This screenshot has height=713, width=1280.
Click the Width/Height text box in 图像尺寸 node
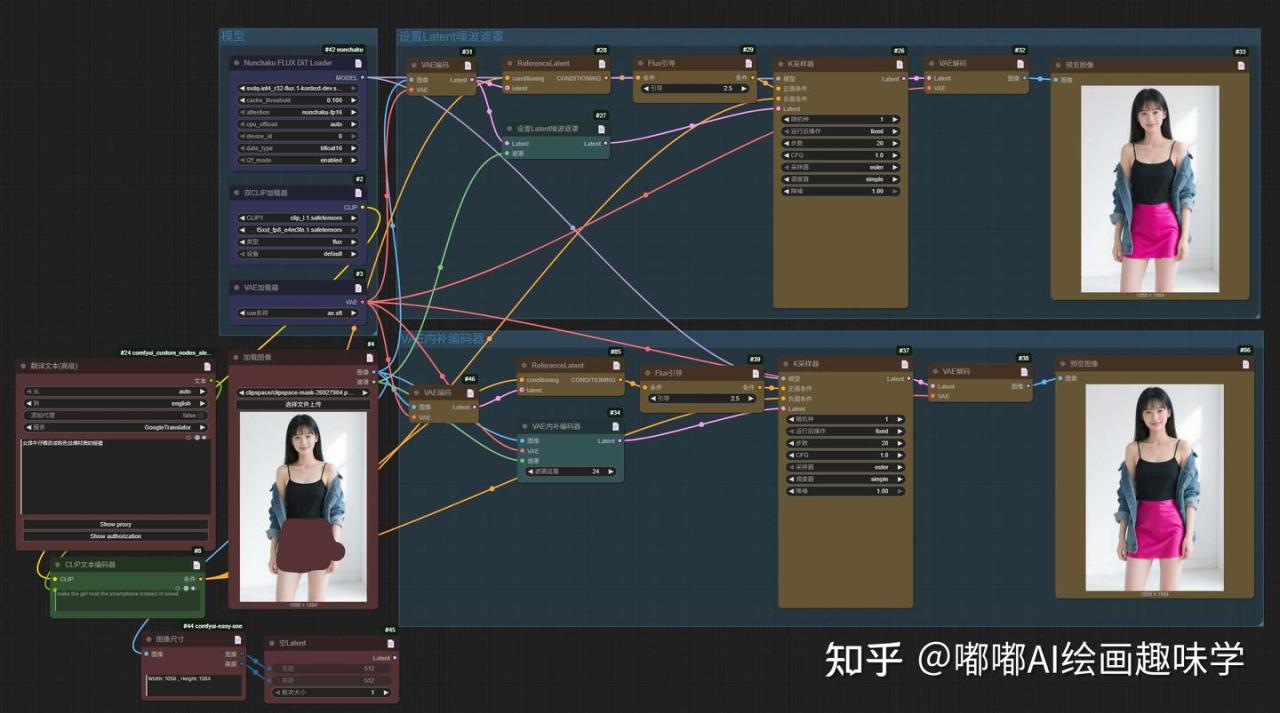tap(193, 684)
